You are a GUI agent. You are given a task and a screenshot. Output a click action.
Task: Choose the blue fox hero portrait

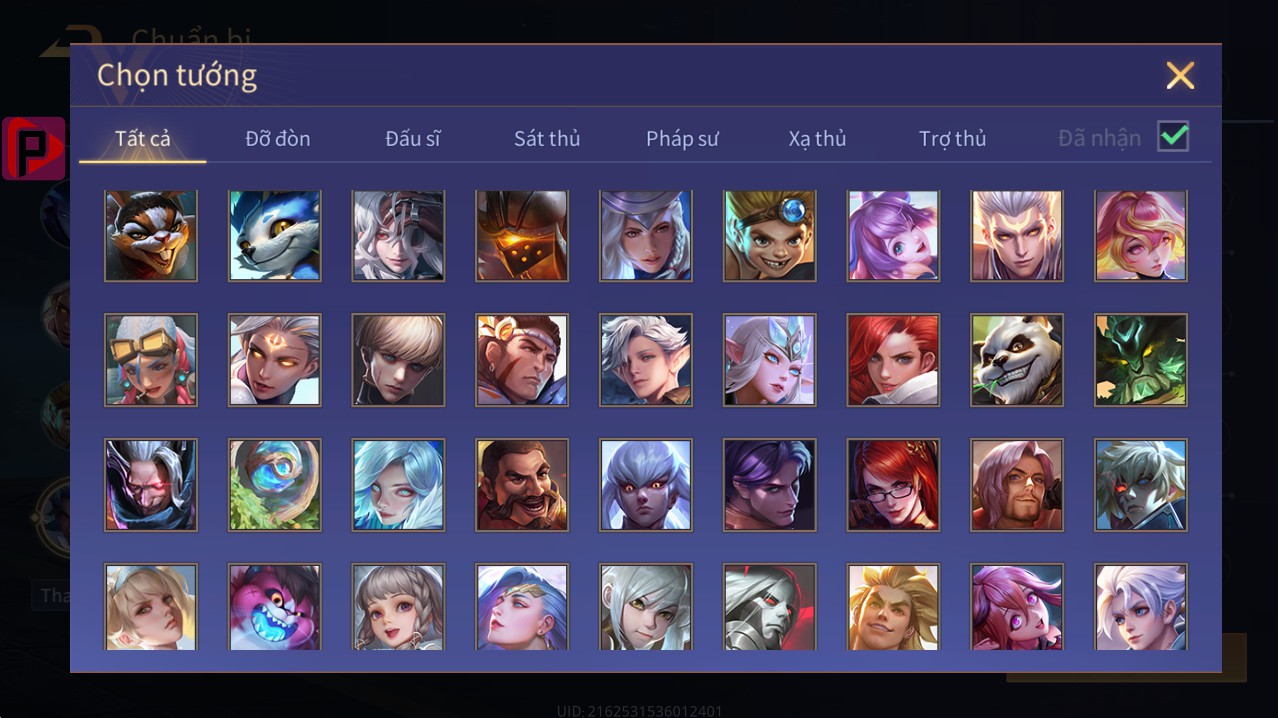[x=275, y=236]
